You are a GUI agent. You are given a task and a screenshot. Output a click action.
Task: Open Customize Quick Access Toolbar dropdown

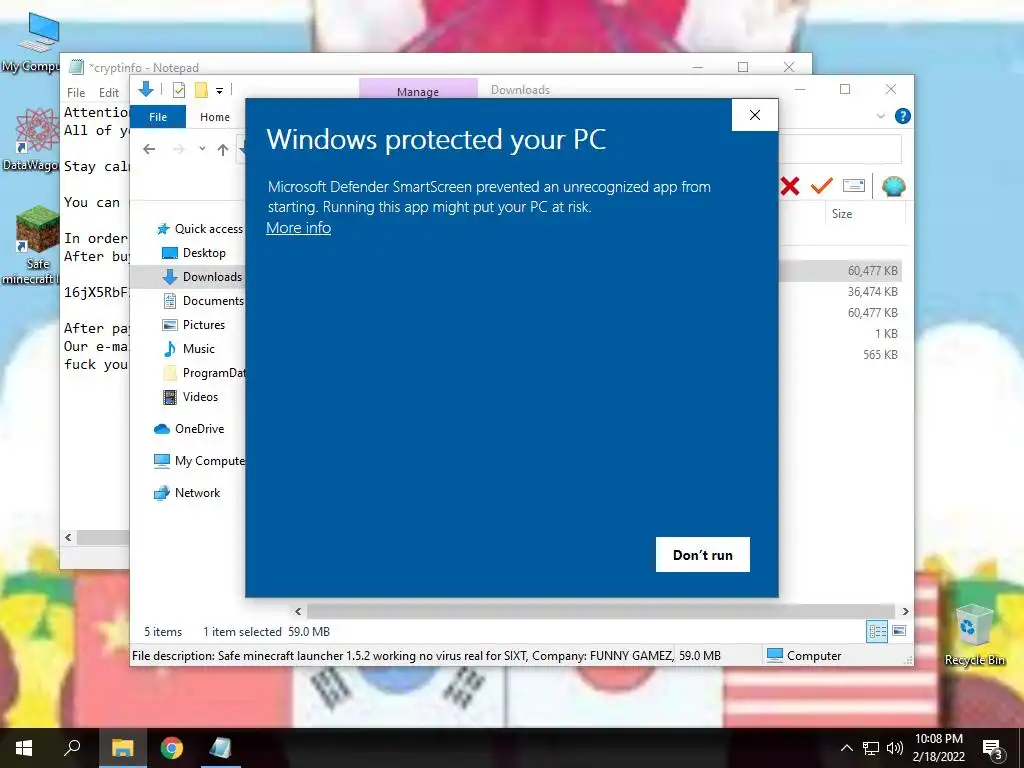click(219, 91)
